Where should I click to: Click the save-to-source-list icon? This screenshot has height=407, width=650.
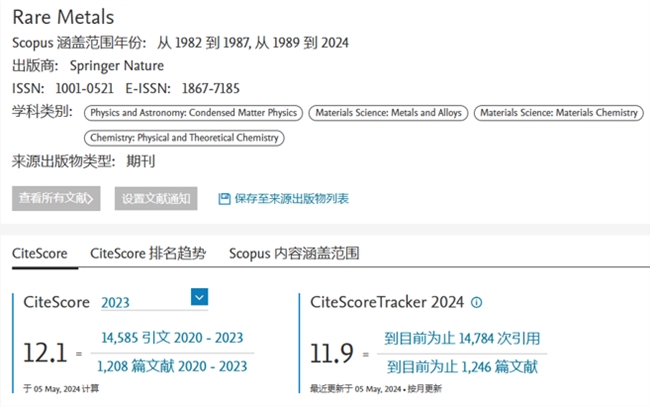click(x=224, y=199)
